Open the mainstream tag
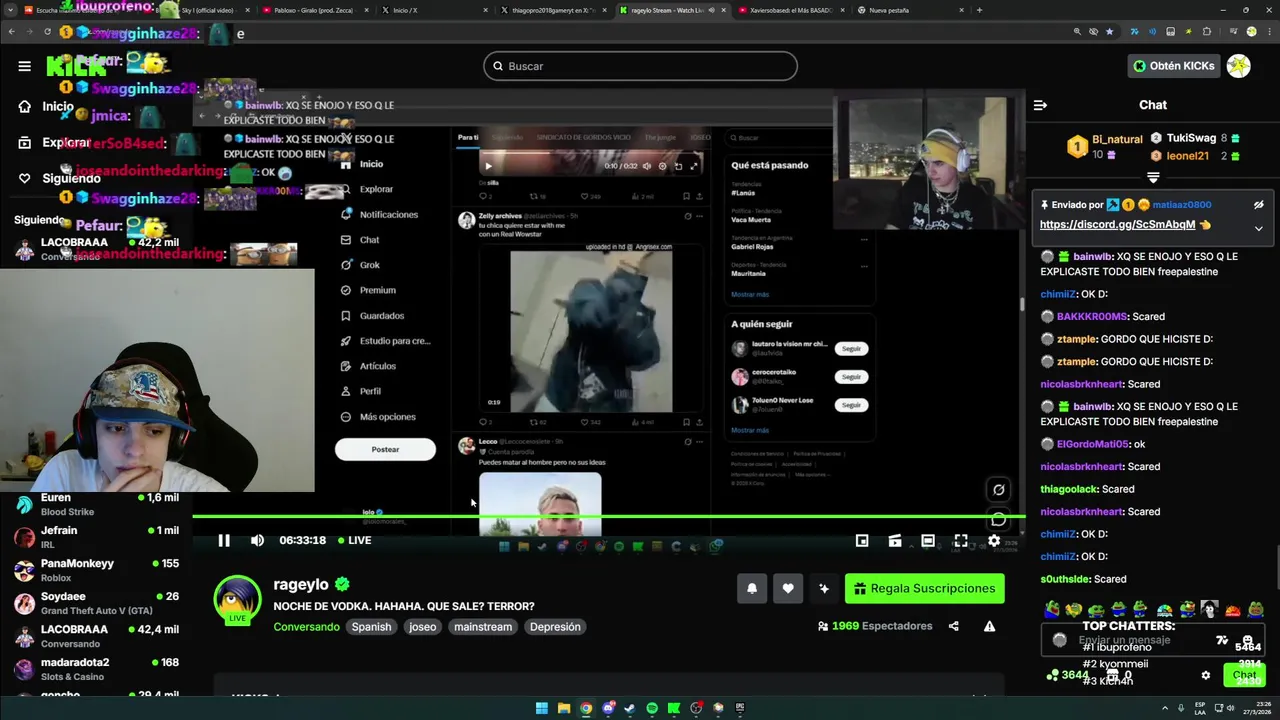Viewport: 1280px width, 720px height. coord(483,627)
